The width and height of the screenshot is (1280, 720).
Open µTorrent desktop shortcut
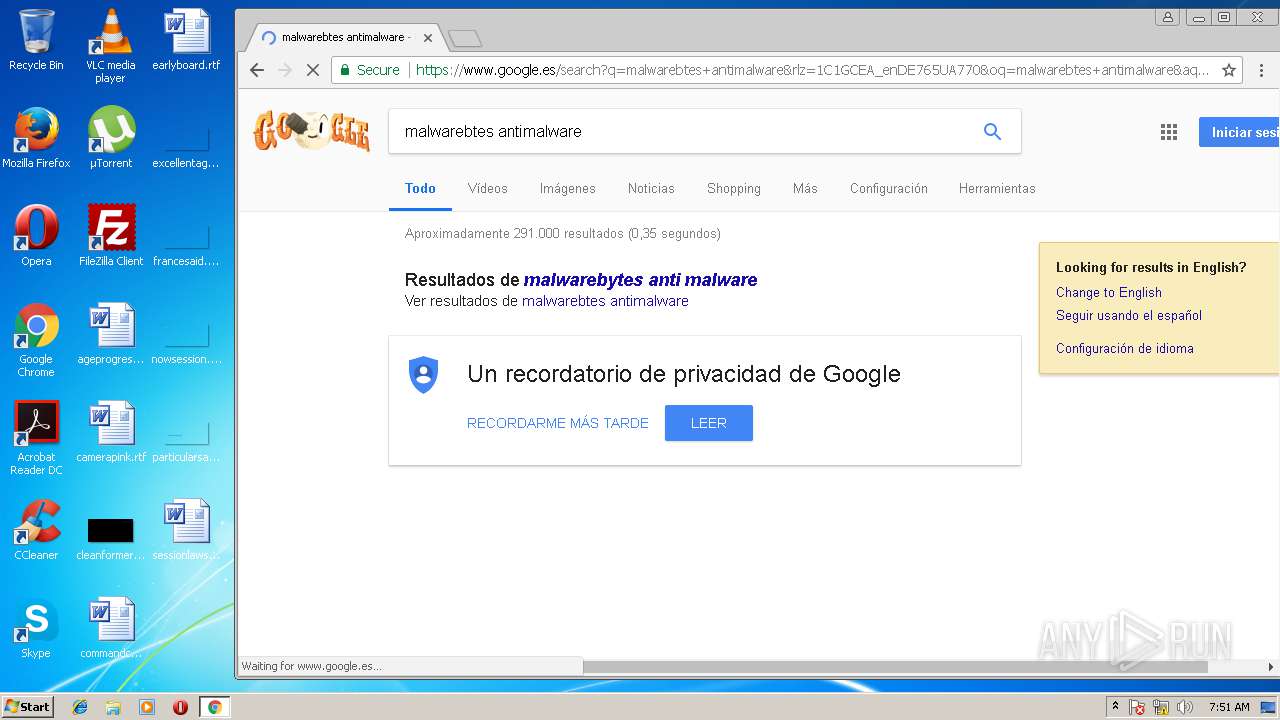click(x=110, y=138)
